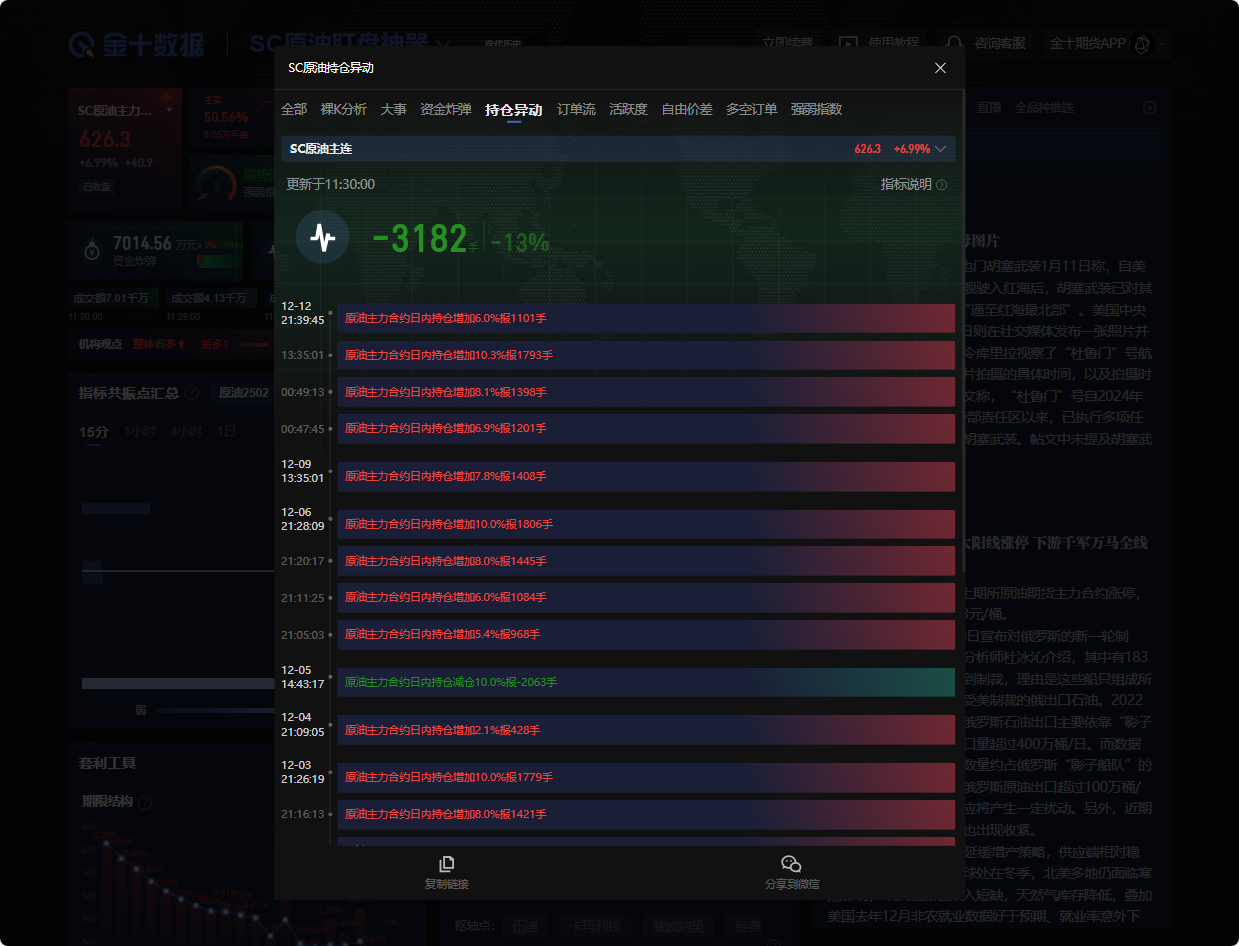Viewport: 1239px width, 946px height.
Task: Switch to the 全部 tab
Action: pyautogui.click(x=294, y=109)
